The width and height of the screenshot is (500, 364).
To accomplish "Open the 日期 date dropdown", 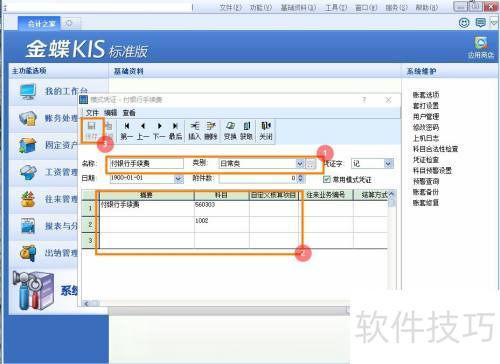I will click(179, 179).
